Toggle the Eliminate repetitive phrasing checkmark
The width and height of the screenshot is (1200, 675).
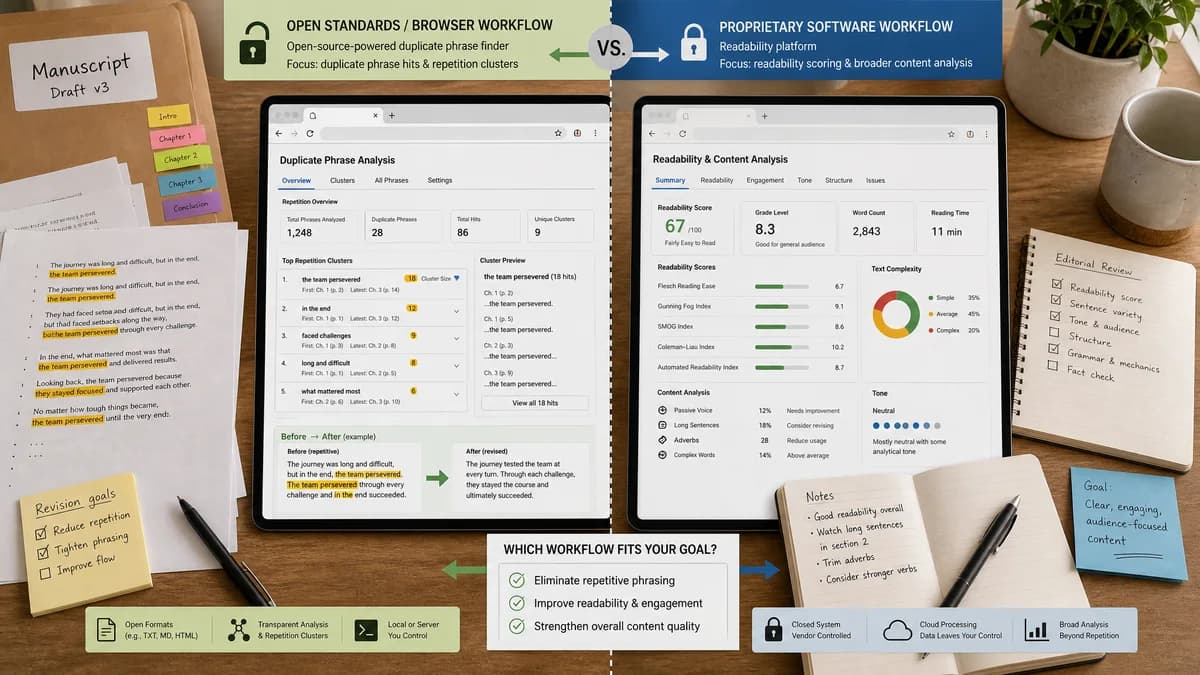click(517, 580)
